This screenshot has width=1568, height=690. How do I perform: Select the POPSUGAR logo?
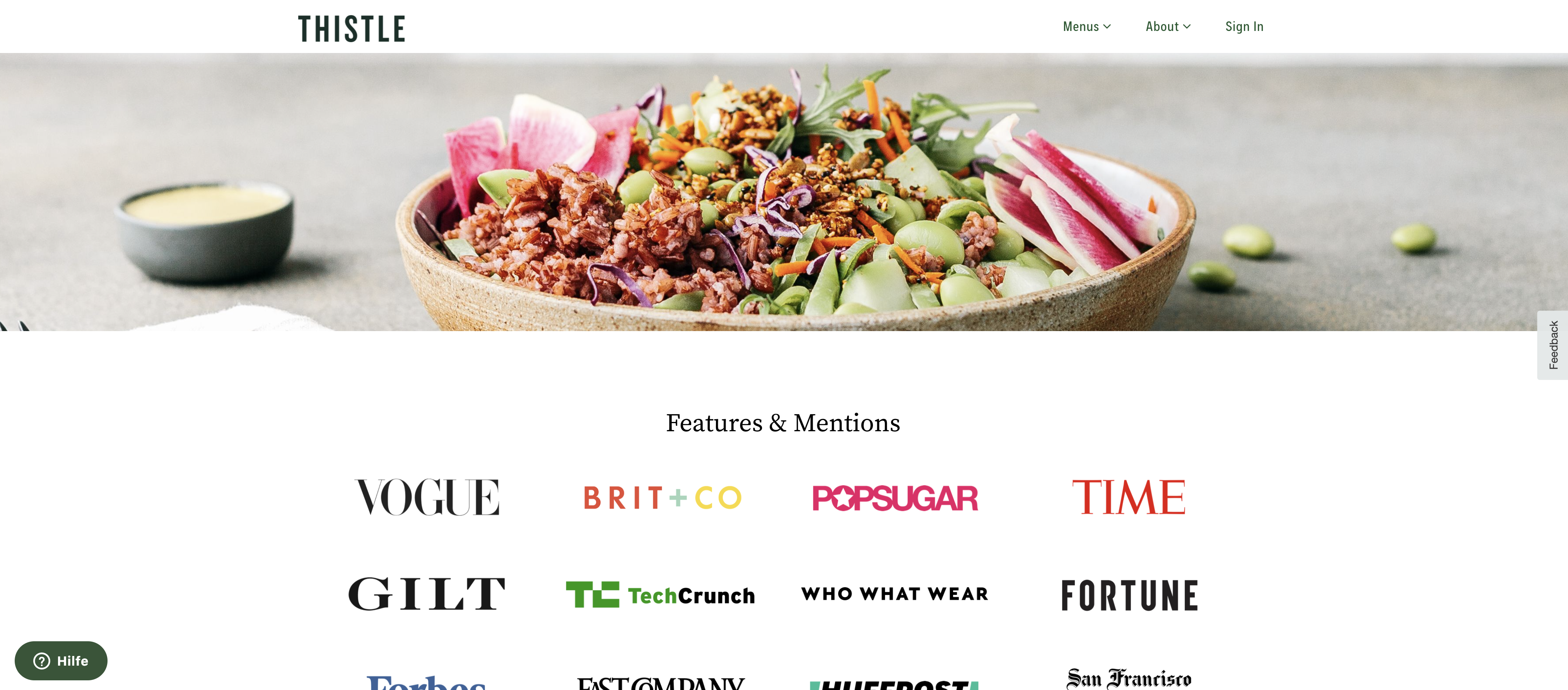click(x=895, y=498)
